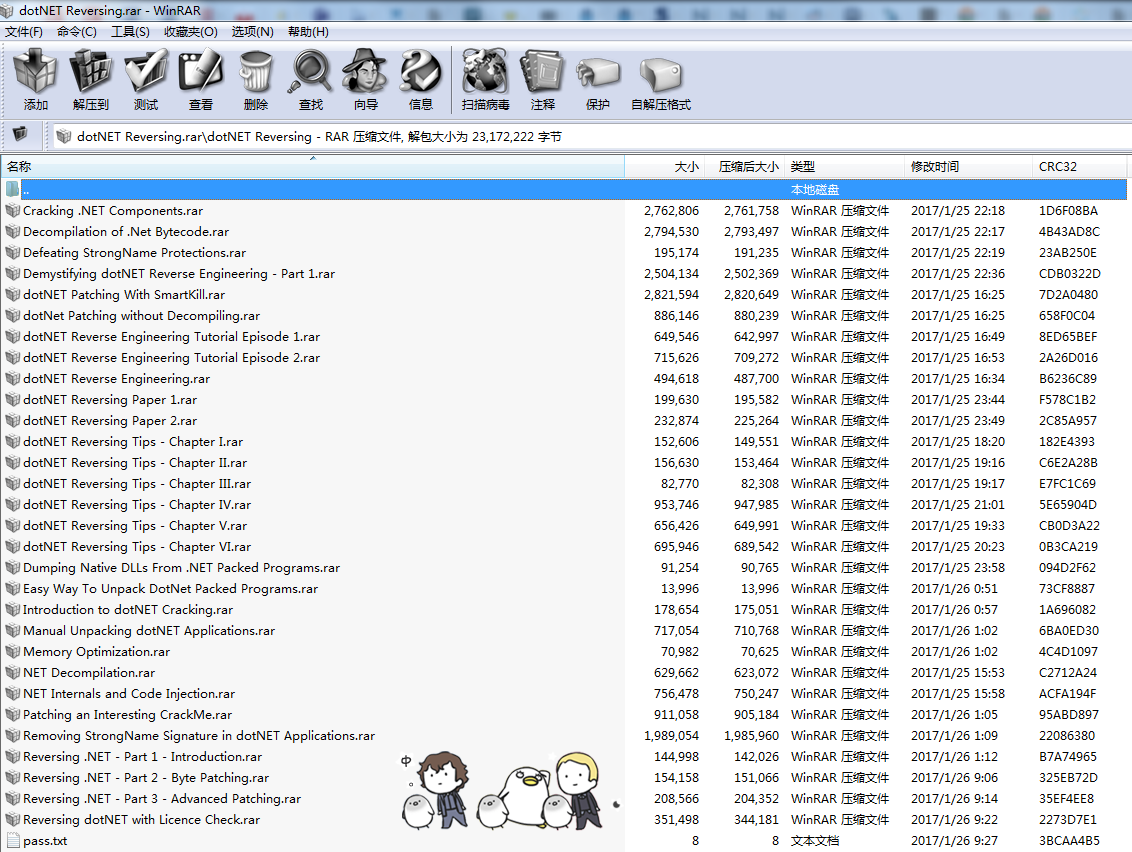Select Introduction to dotNET Cracking.rar

[x=128, y=609]
